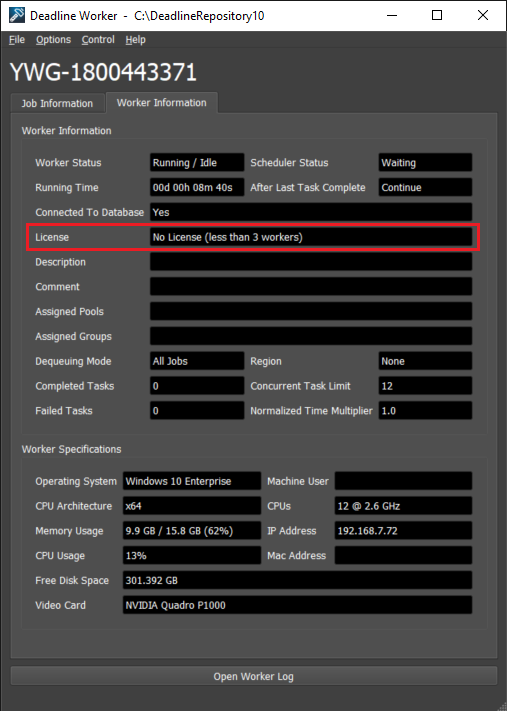This screenshot has height=711, width=507.
Task: Click the IP Address value '192.168.7.72'
Action: [x=403, y=531]
